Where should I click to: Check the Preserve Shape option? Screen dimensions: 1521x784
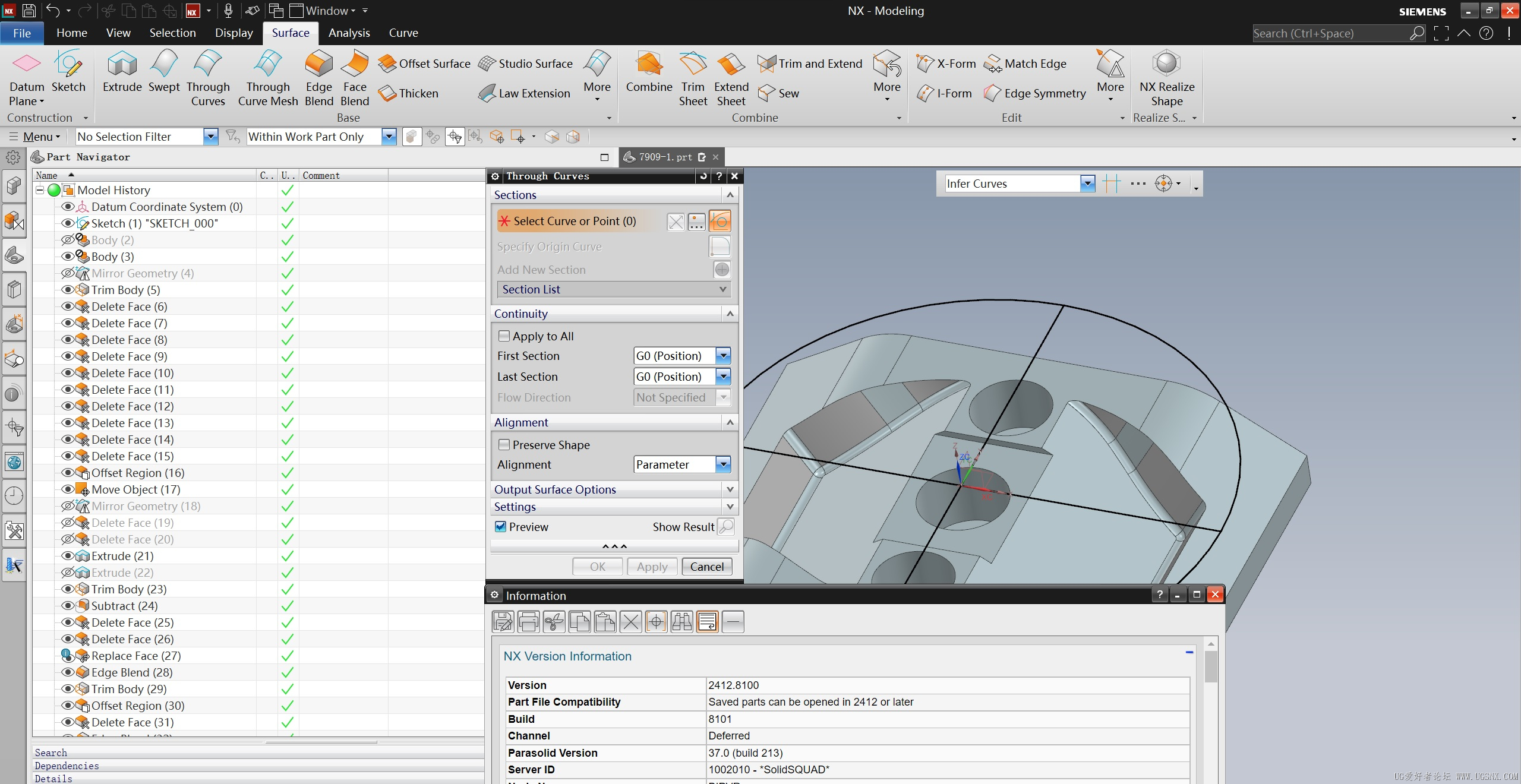point(504,445)
